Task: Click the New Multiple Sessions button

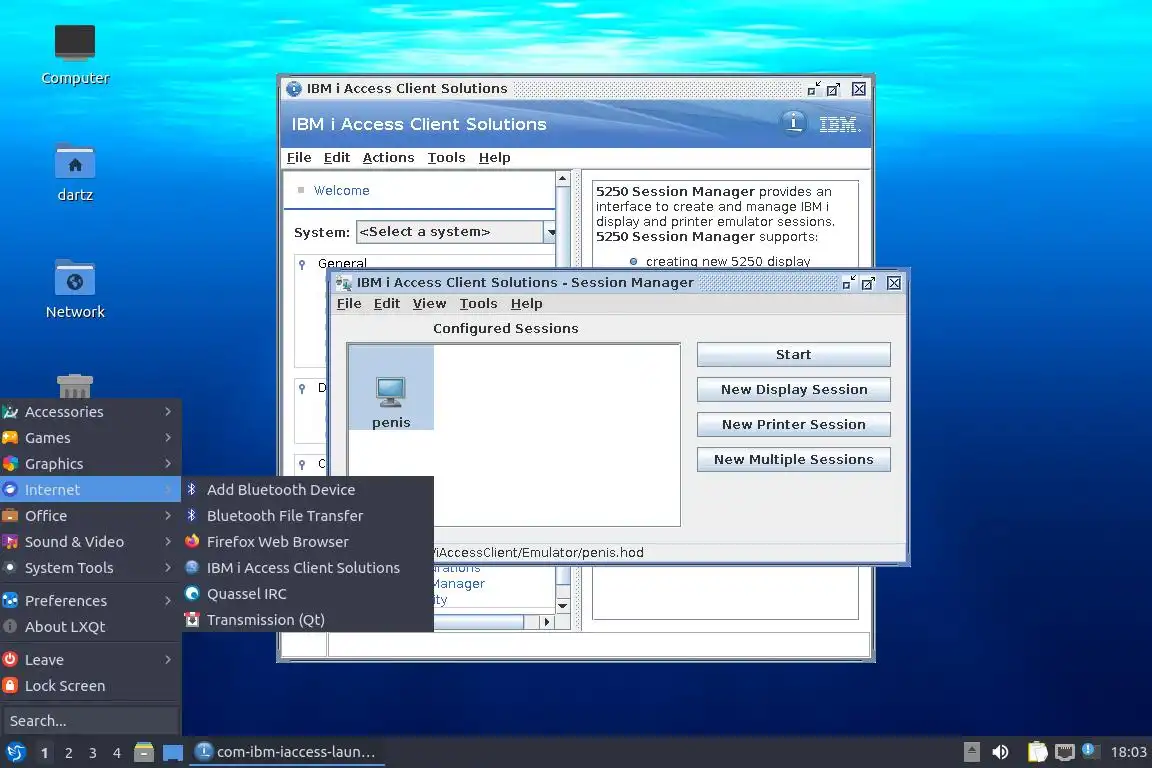Action: (x=793, y=459)
